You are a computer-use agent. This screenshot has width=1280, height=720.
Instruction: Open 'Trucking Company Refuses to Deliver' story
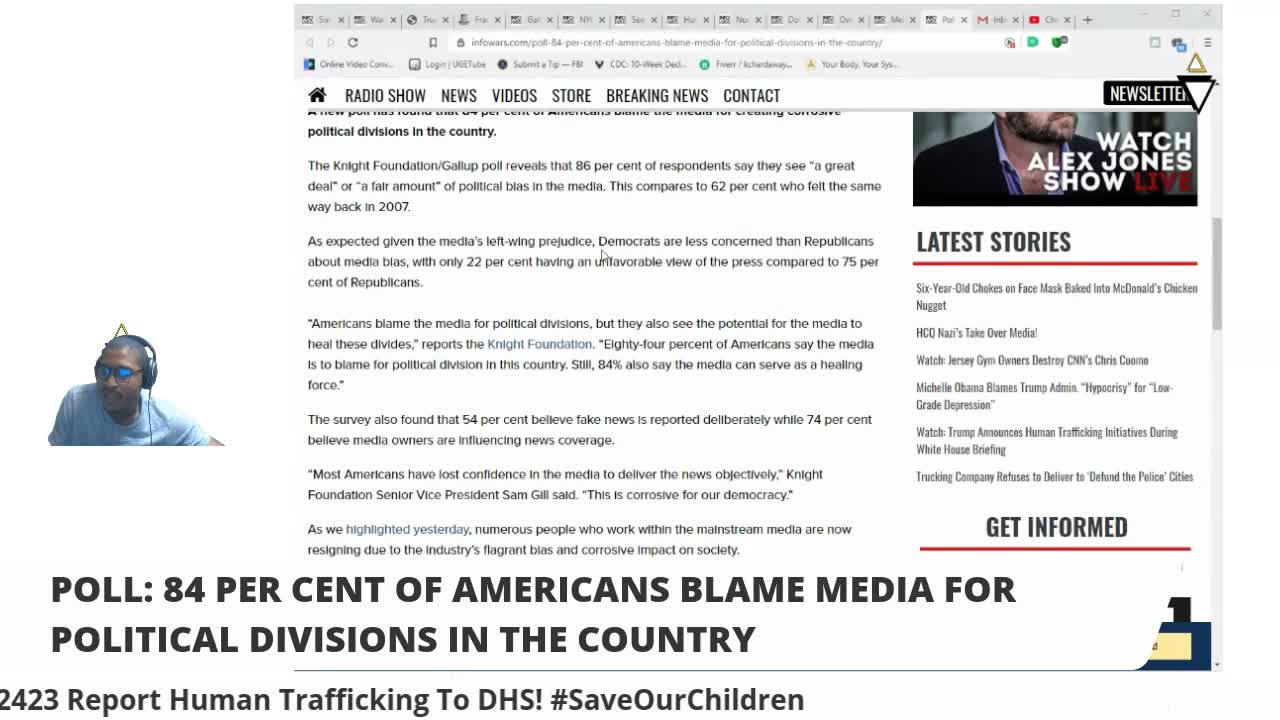click(1055, 477)
